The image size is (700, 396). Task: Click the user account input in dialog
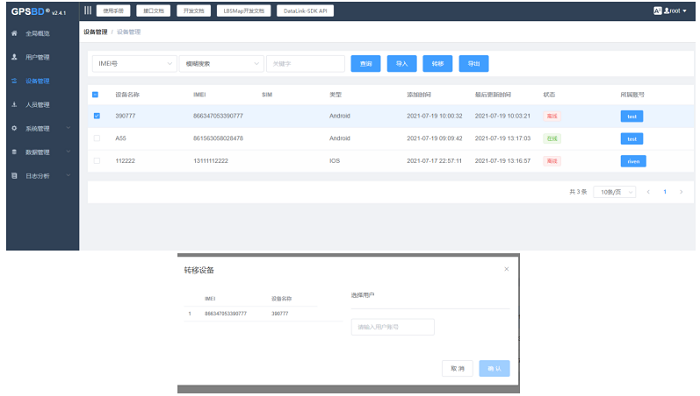pyautogui.click(x=393, y=327)
